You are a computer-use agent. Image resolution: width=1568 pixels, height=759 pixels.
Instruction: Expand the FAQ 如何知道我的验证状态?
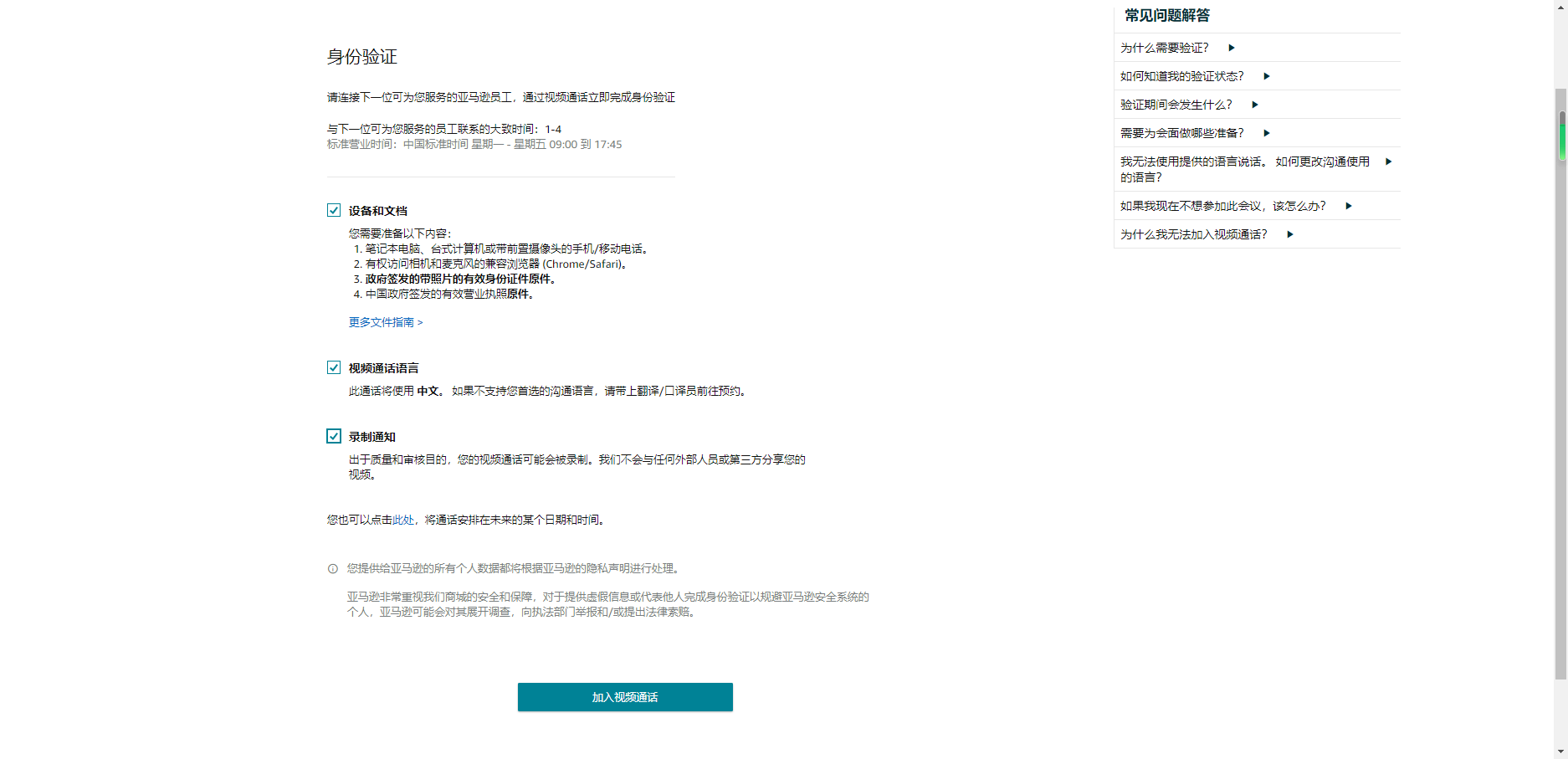pos(1257,76)
